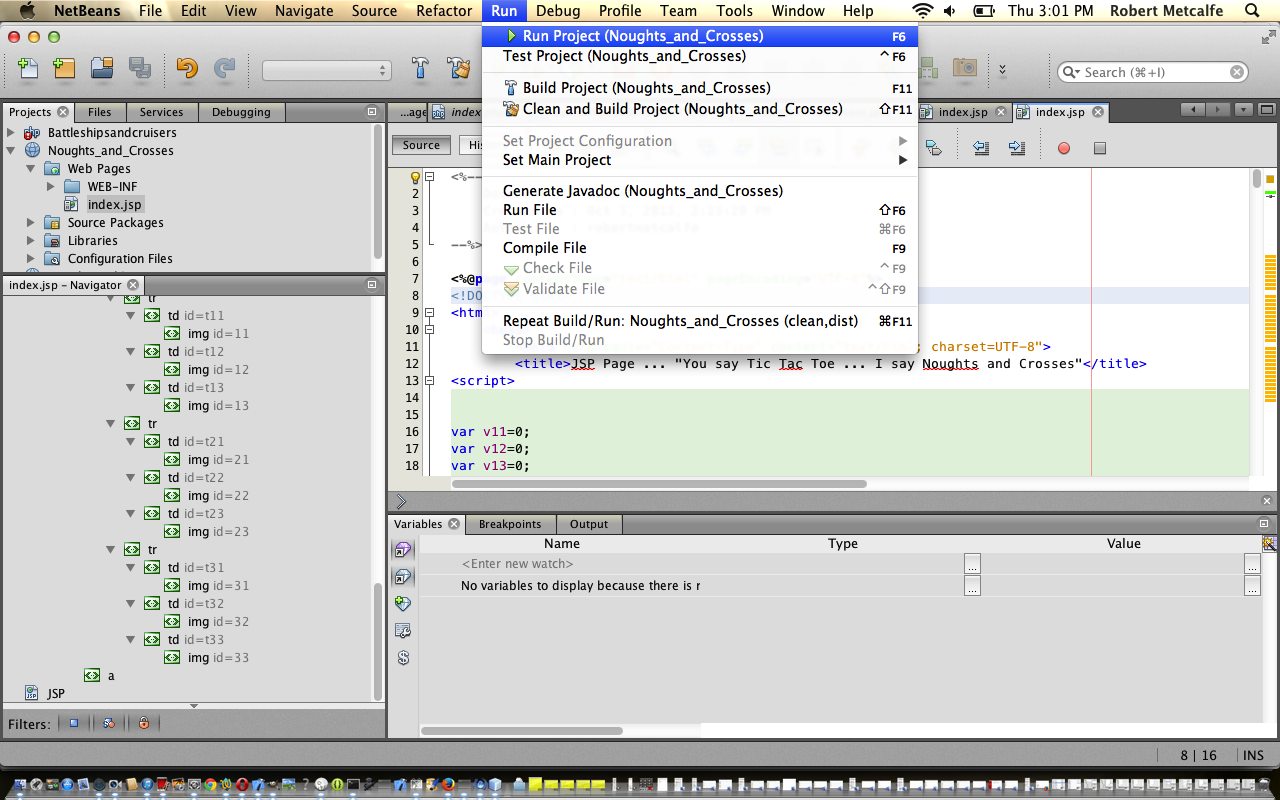Click the editor horizontal scrollbar
The height and width of the screenshot is (800, 1280).
[658, 484]
